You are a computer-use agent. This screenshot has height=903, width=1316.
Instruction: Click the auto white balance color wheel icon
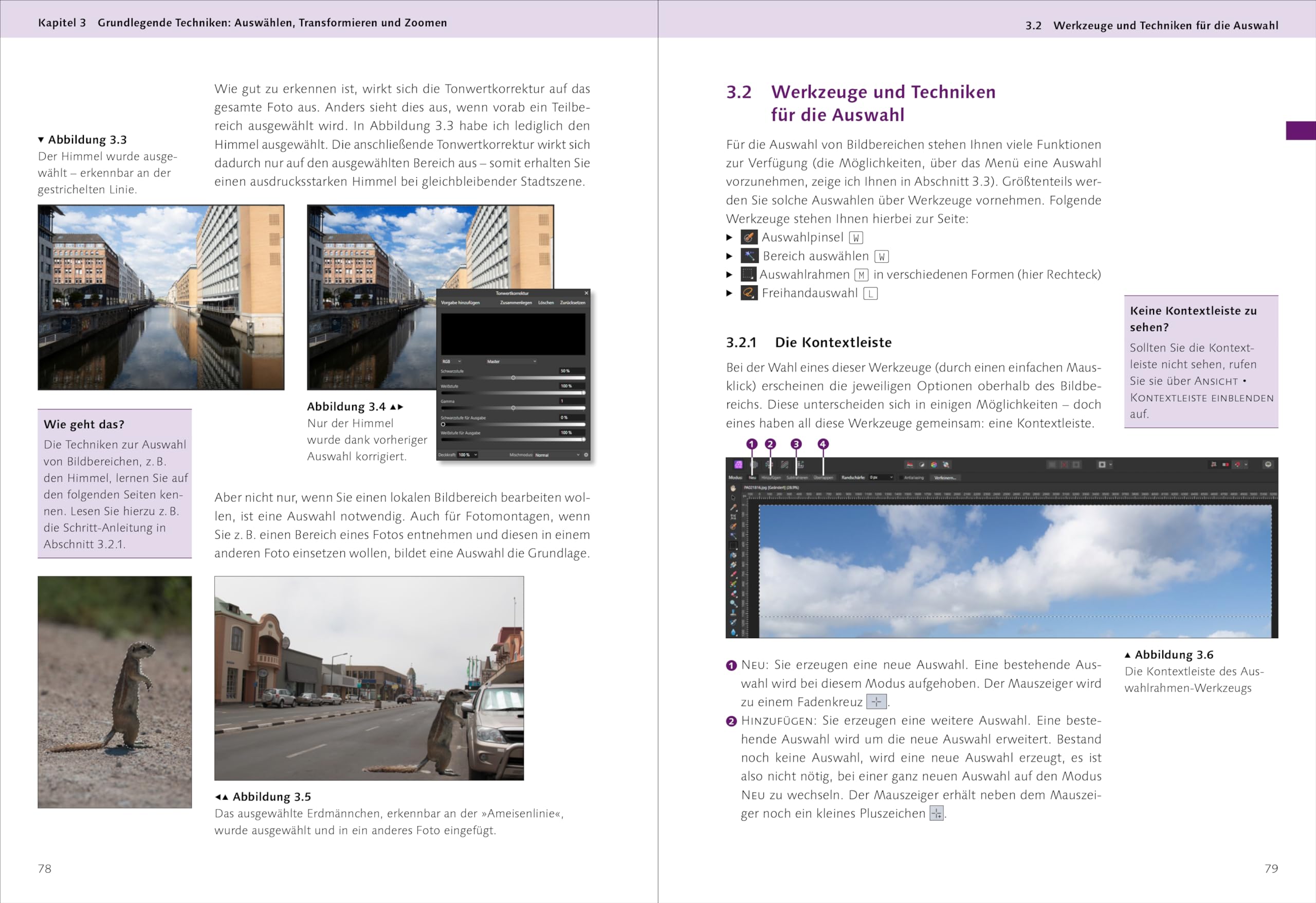pyautogui.click(x=935, y=465)
